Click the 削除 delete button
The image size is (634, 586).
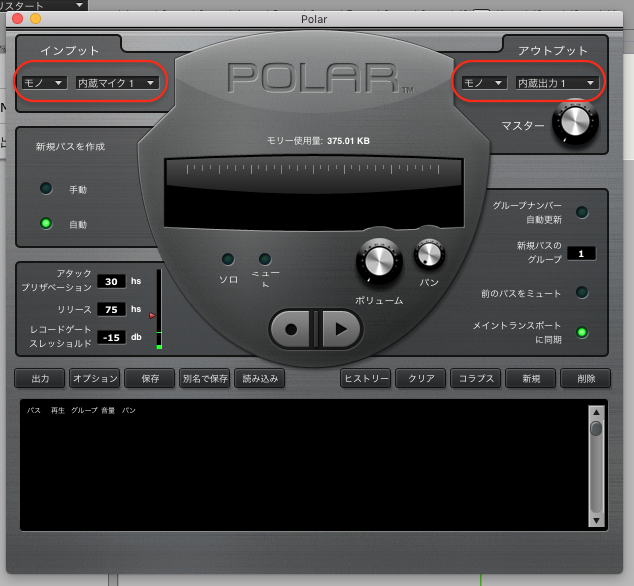point(586,379)
